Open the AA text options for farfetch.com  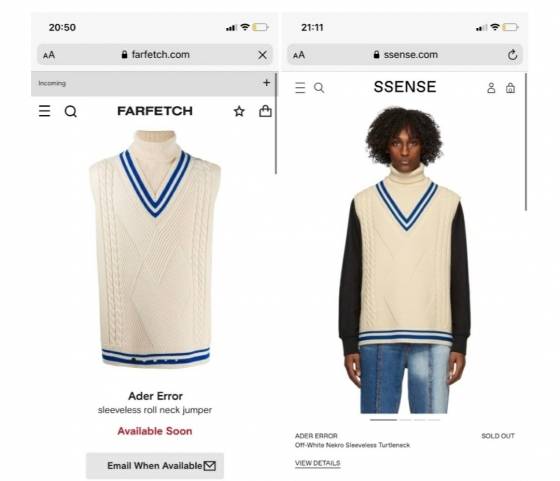pyautogui.click(x=49, y=55)
